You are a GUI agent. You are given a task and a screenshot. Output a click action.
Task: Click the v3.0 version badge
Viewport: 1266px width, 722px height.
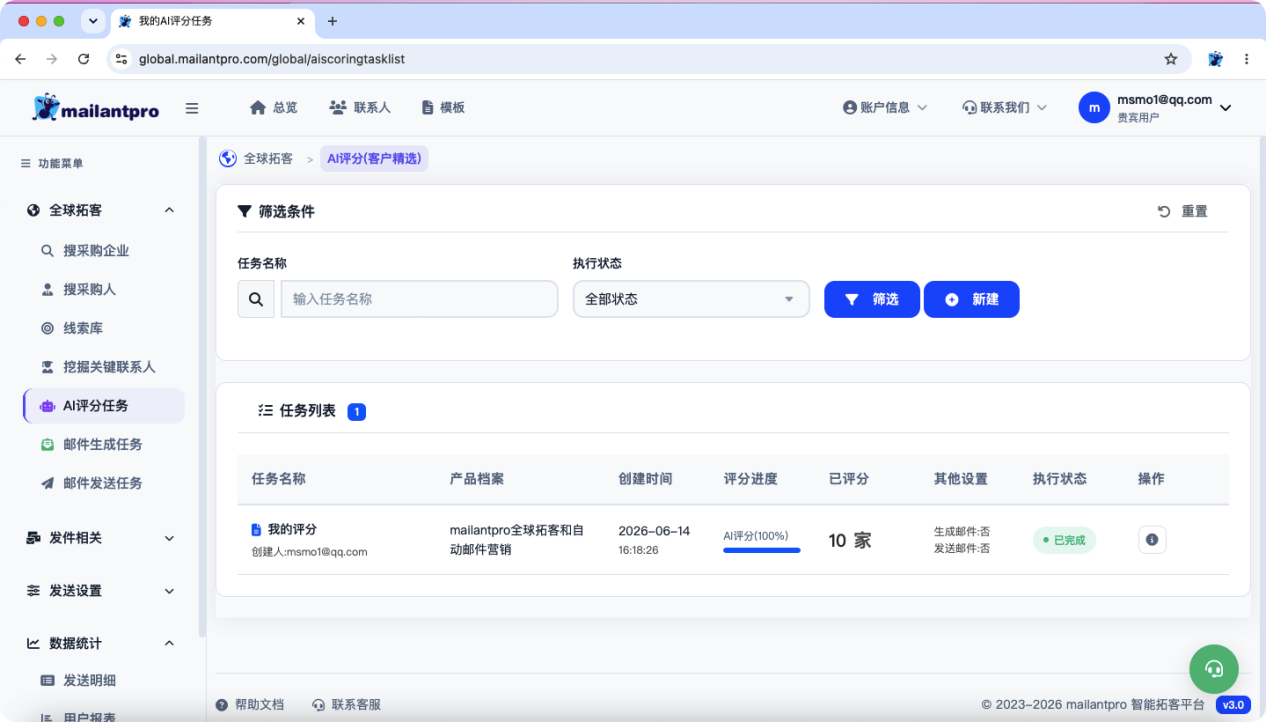pyautogui.click(x=1233, y=705)
